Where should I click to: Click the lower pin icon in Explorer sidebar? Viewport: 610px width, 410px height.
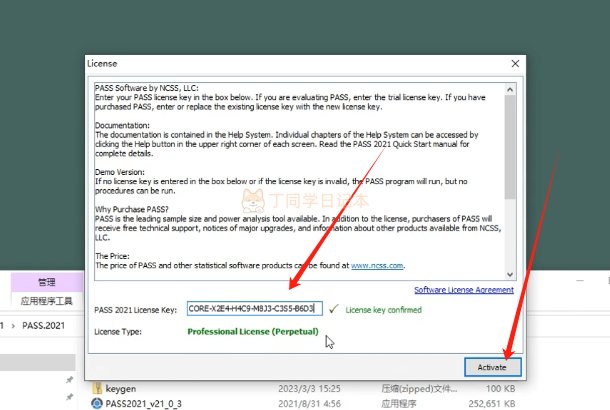(x=69, y=397)
